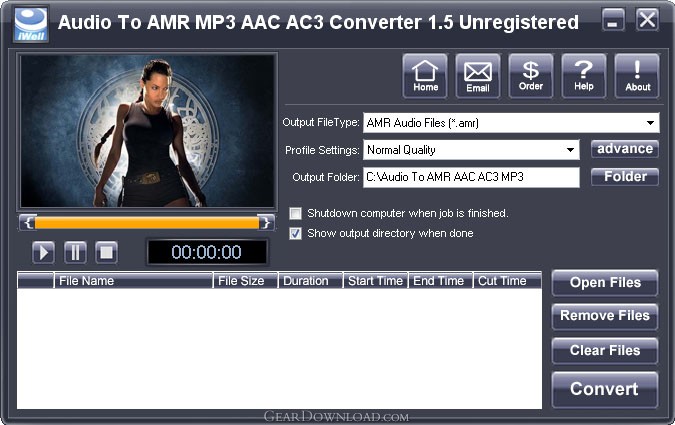This screenshot has width=675, height=425.
Task: Click the Start Time column header
Action: click(x=375, y=281)
